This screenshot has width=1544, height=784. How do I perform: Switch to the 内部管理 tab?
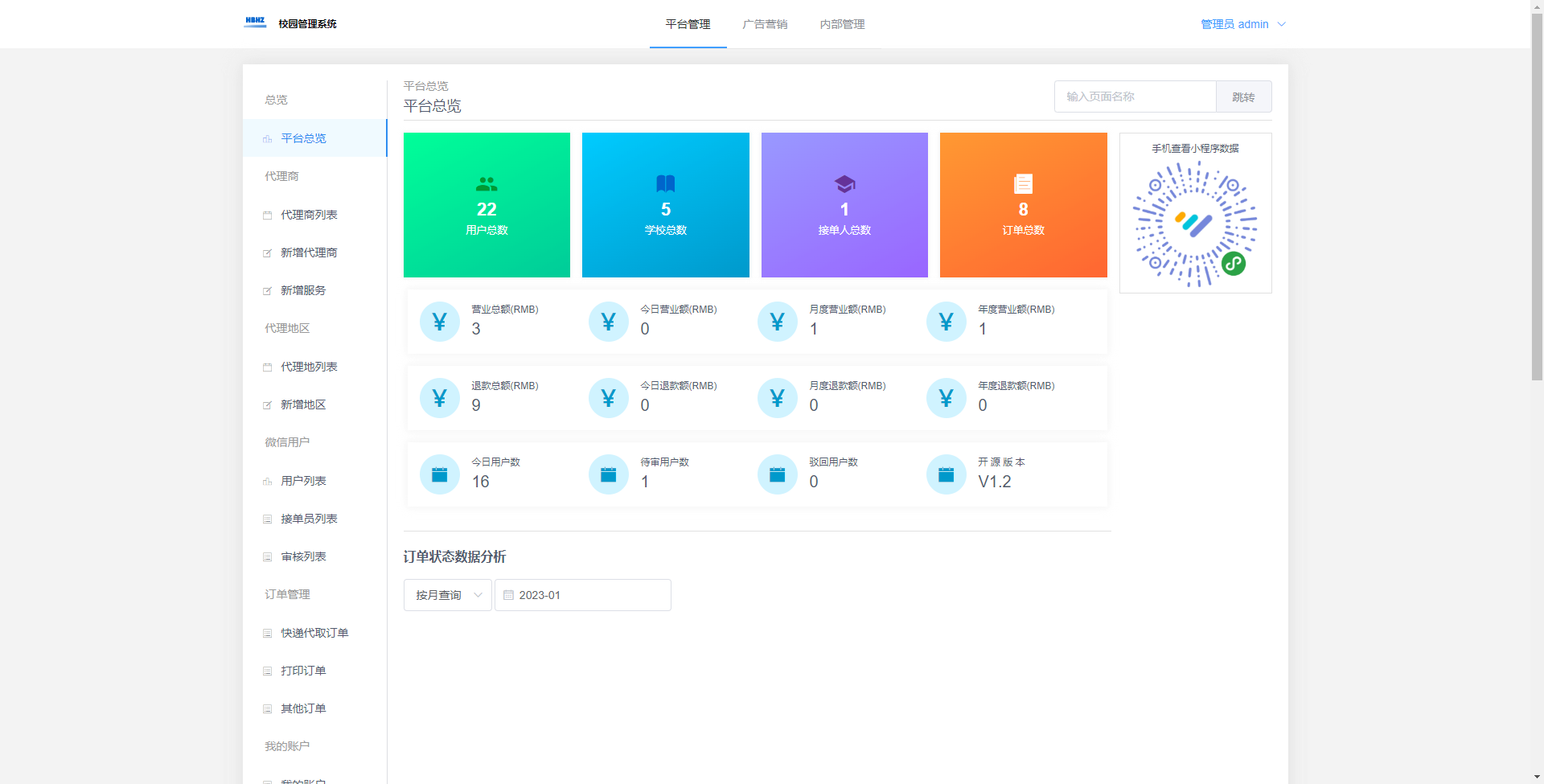[842, 24]
